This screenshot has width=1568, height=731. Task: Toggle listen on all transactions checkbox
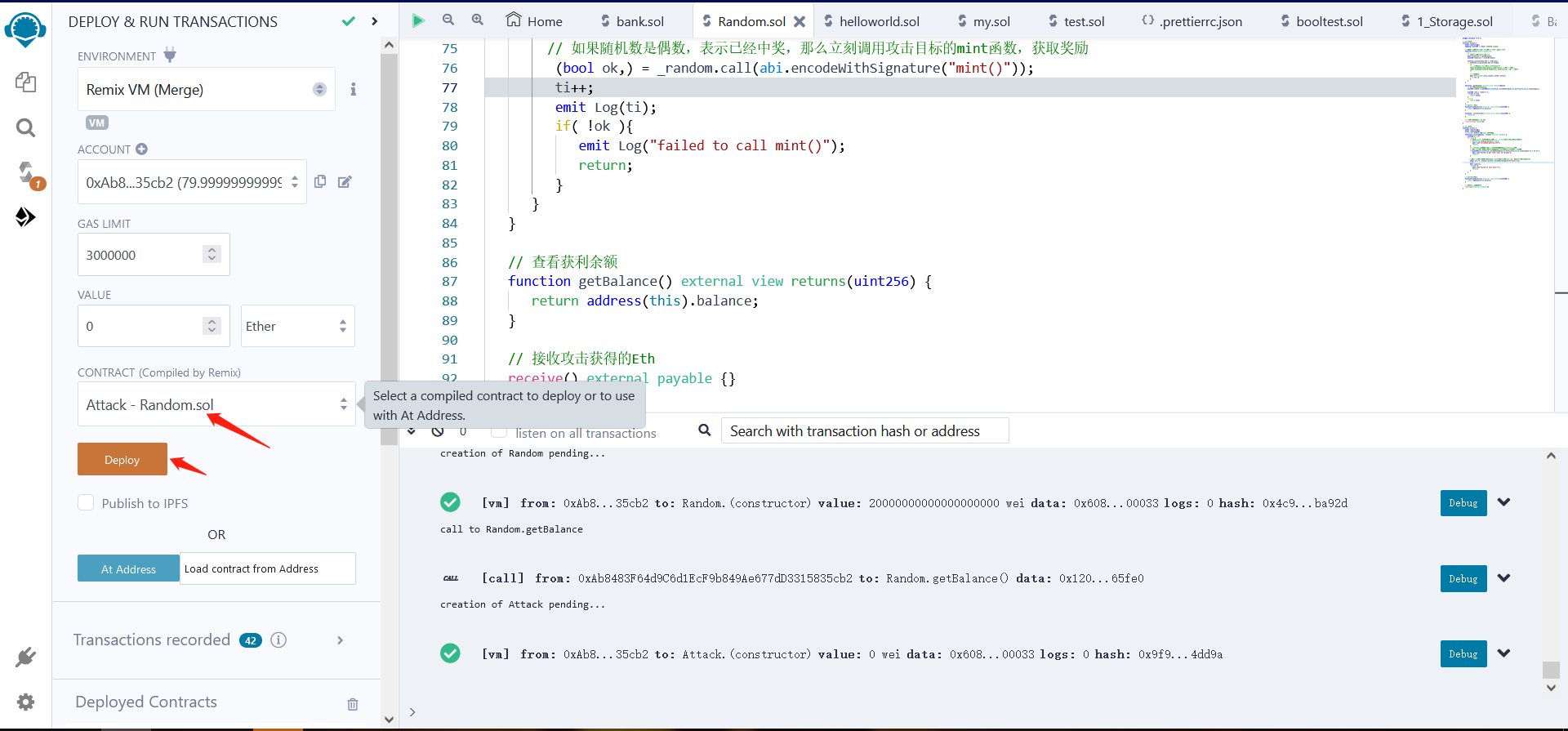pos(498,432)
